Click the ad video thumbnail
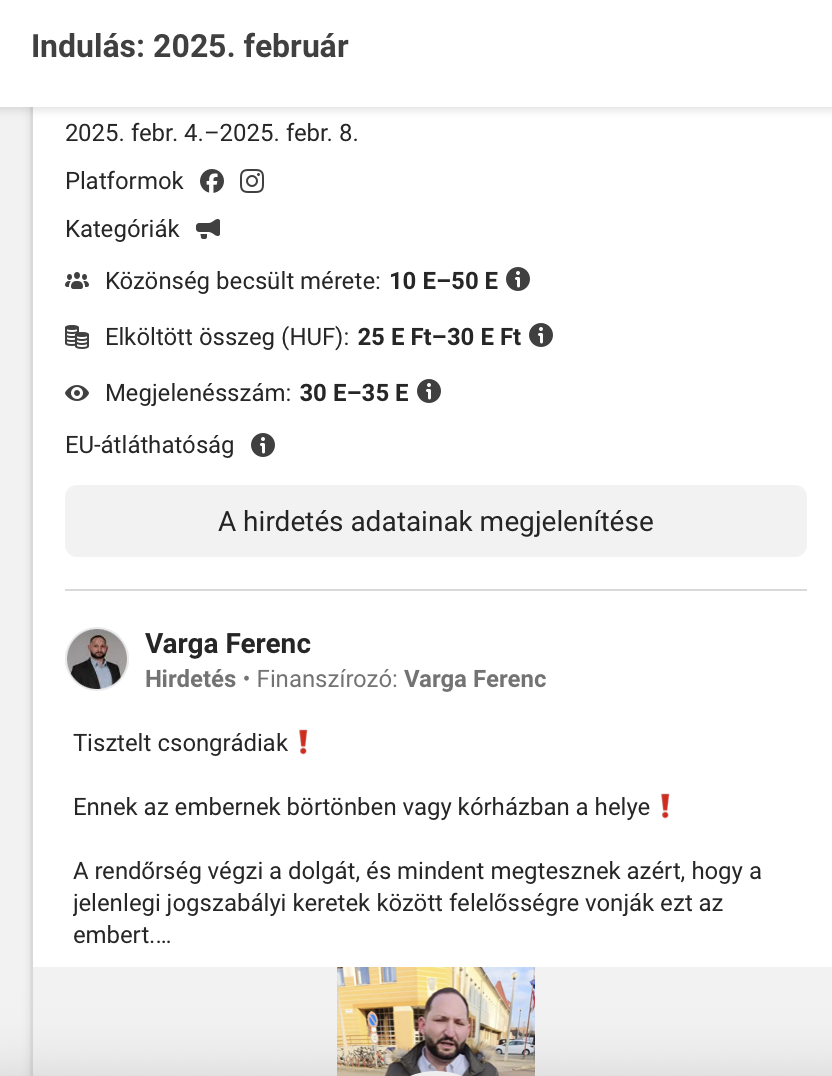The image size is (832, 1076). click(436, 1021)
